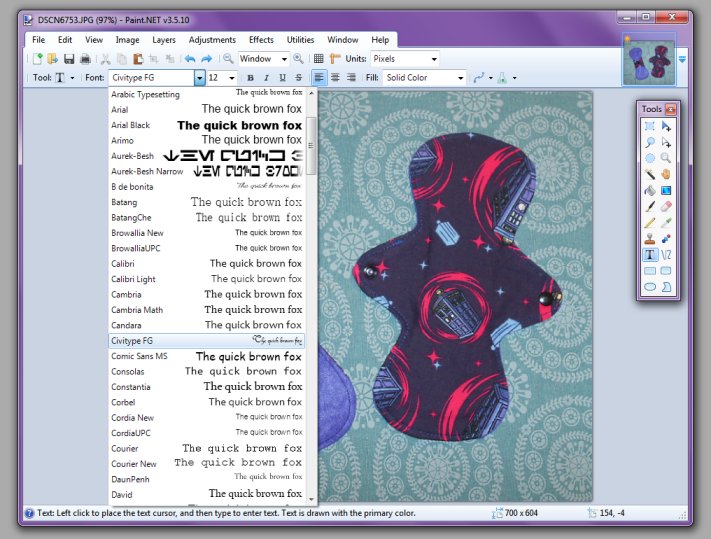
Task: Select the Magic Wand tool
Action: 650,174
